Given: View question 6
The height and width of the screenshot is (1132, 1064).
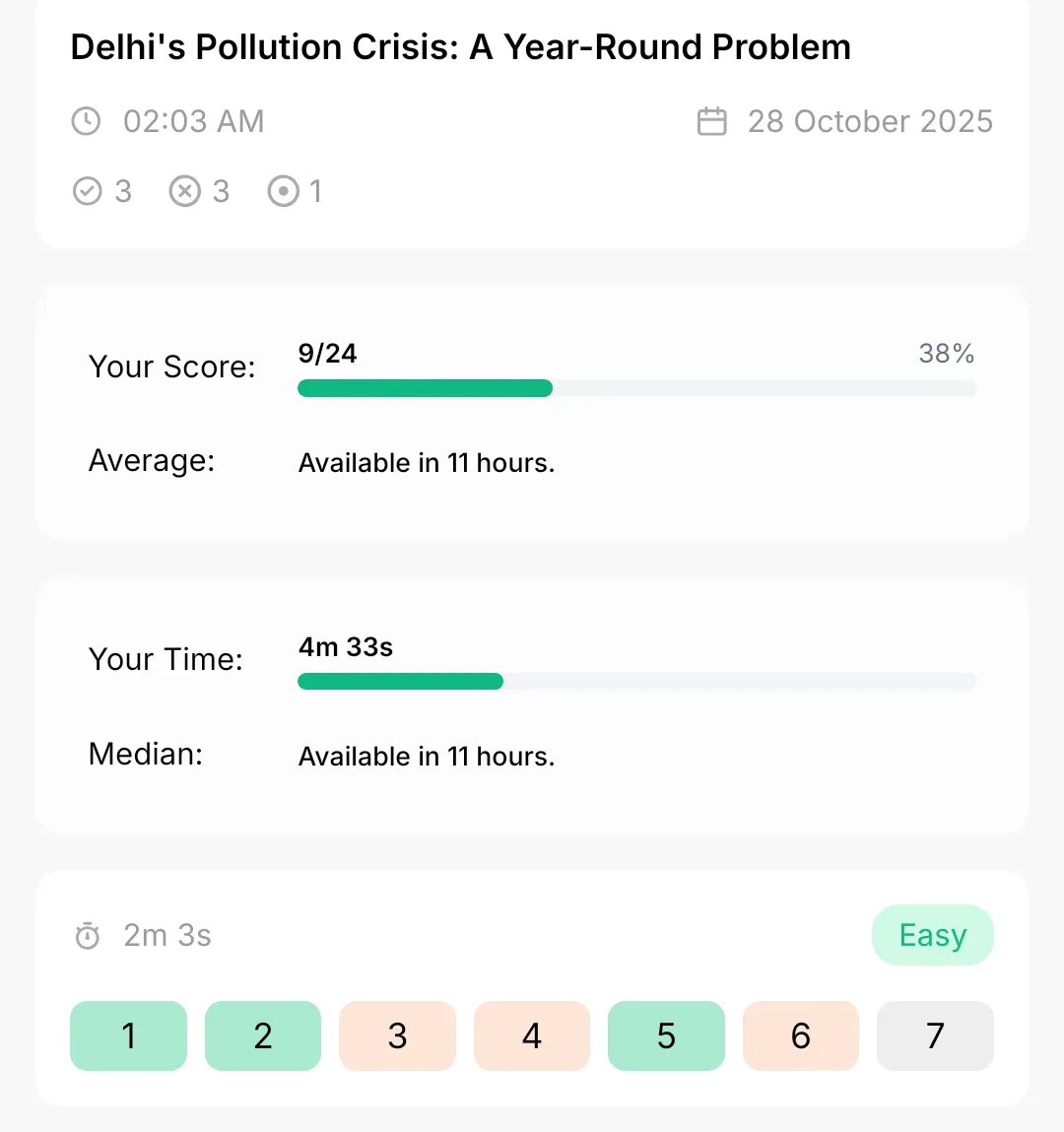Looking at the screenshot, I should click(801, 1036).
